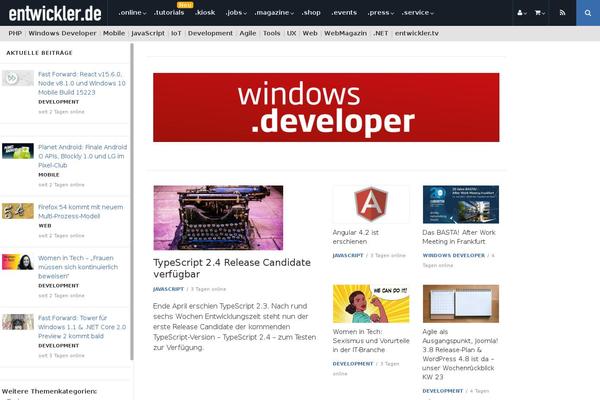
Task: Click DEVELOPMENT tag under Wochenrückblick article
Action: (x=443, y=391)
